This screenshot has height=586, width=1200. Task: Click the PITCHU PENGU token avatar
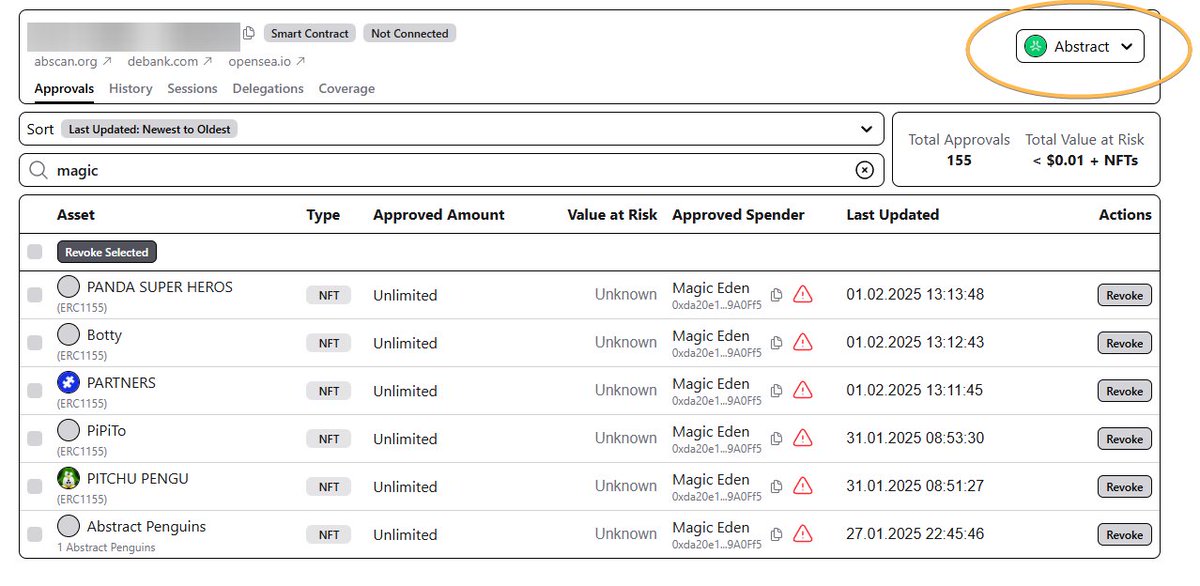[68, 478]
